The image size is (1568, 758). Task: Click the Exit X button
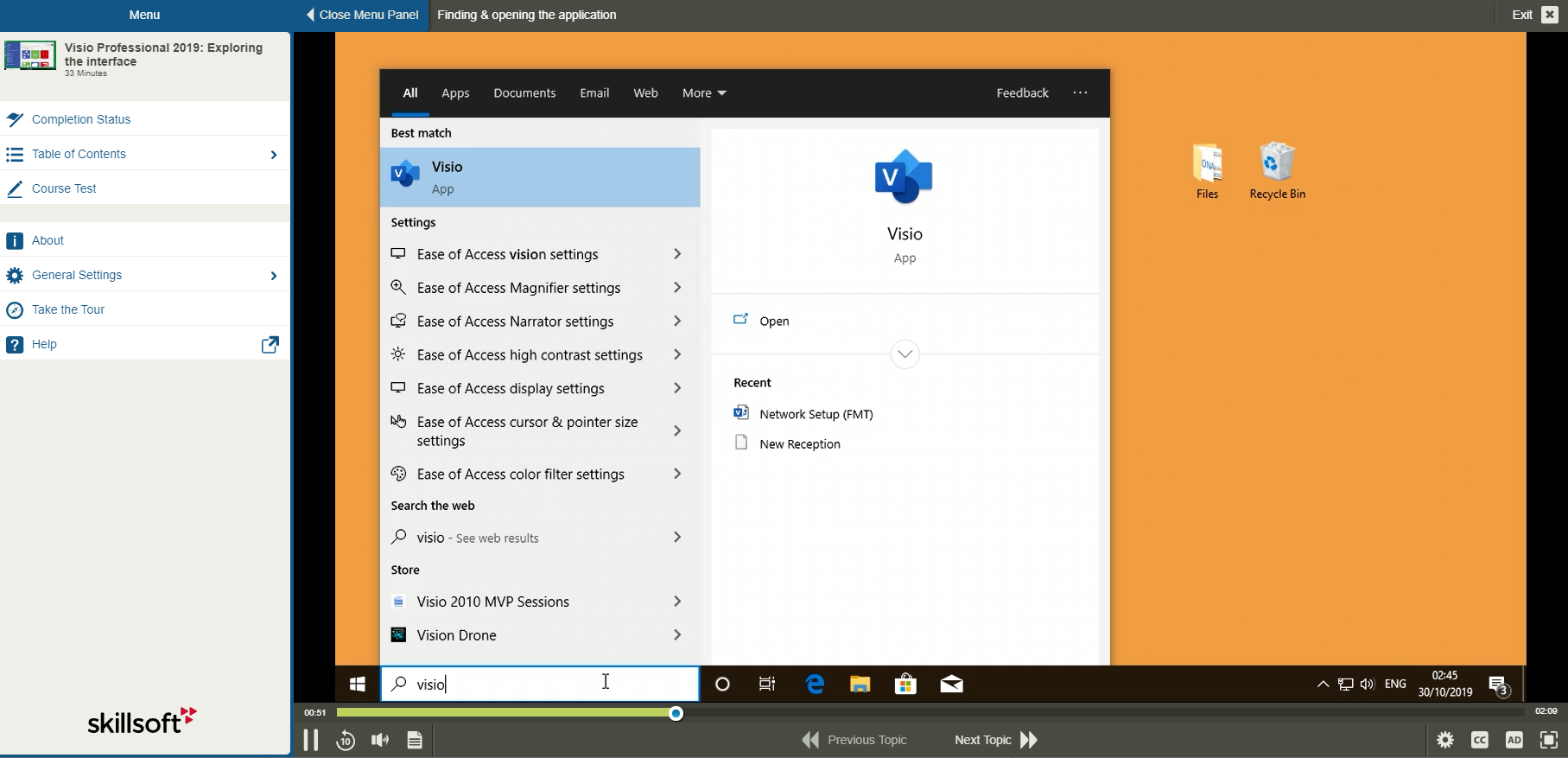pos(1549,15)
